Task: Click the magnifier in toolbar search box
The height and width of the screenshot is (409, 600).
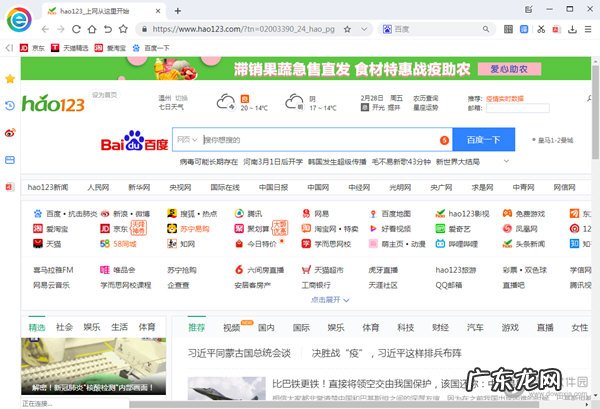Action: coord(486,29)
